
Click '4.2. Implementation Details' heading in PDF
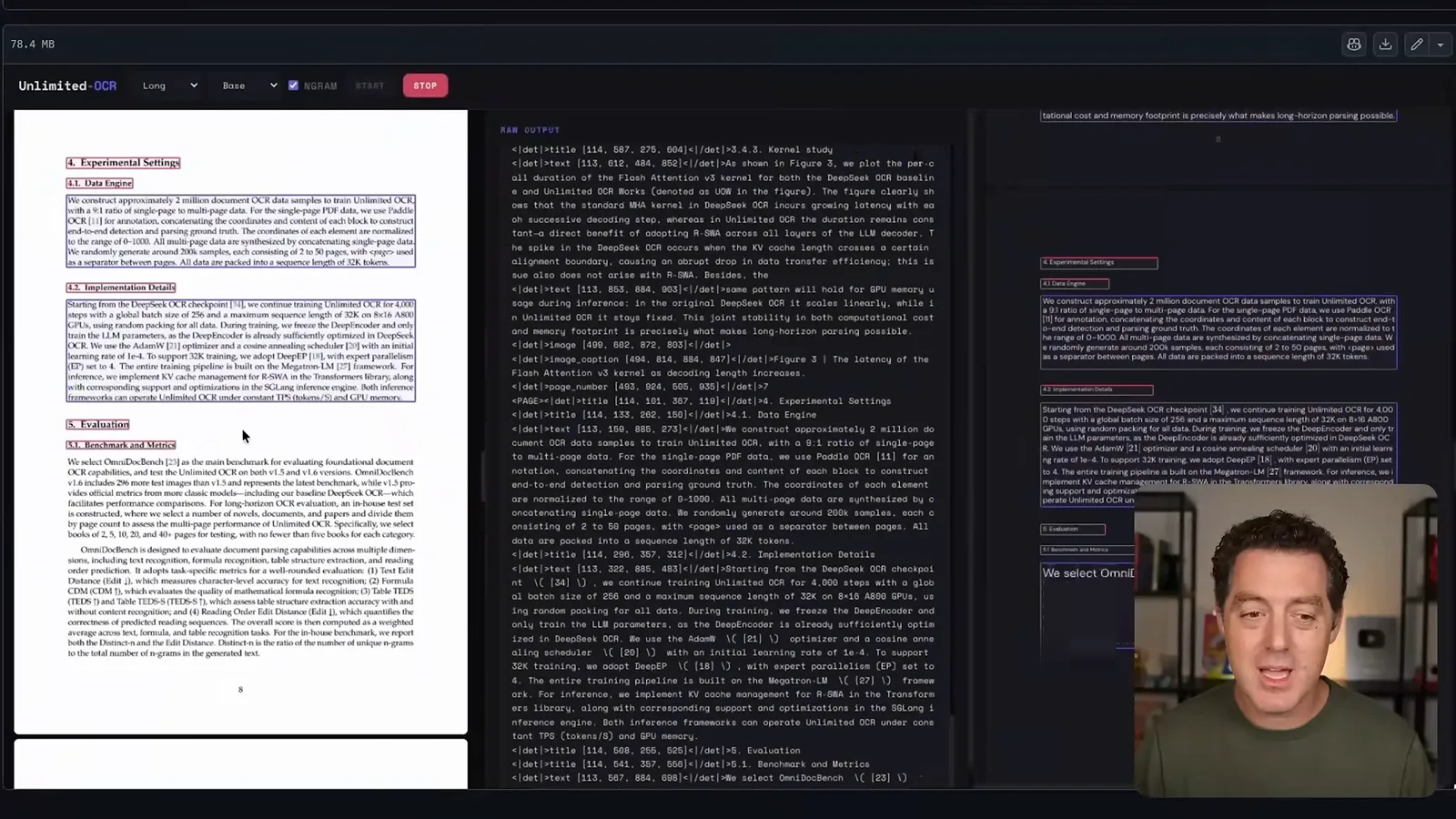click(121, 288)
